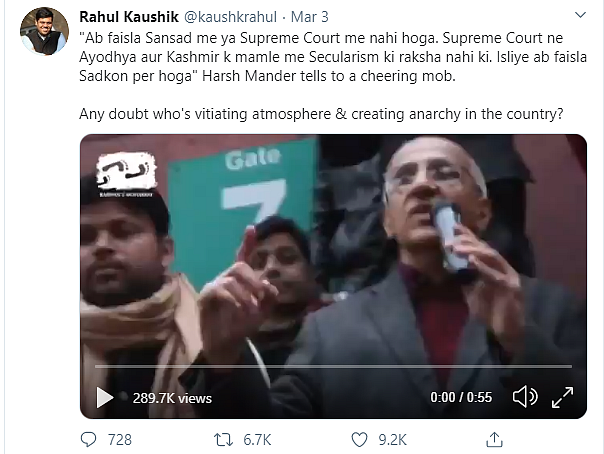View the 728 replies count
The image size is (604, 454).
click(x=120, y=440)
